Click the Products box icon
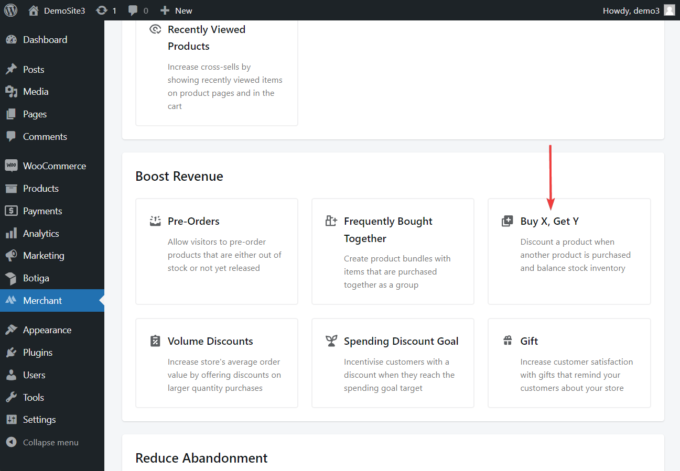The height and width of the screenshot is (471, 680). tap(11, 188)
